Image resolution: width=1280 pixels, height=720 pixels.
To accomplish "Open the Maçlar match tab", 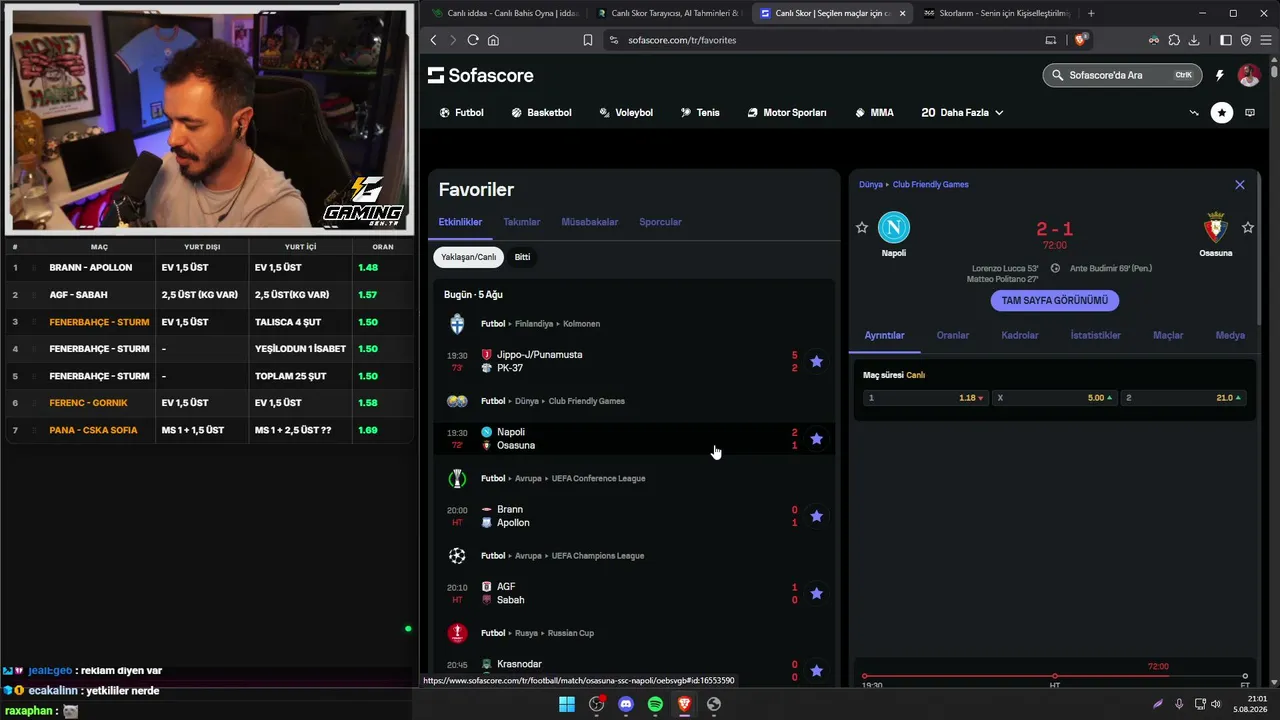I will (x=1168, y=335).
